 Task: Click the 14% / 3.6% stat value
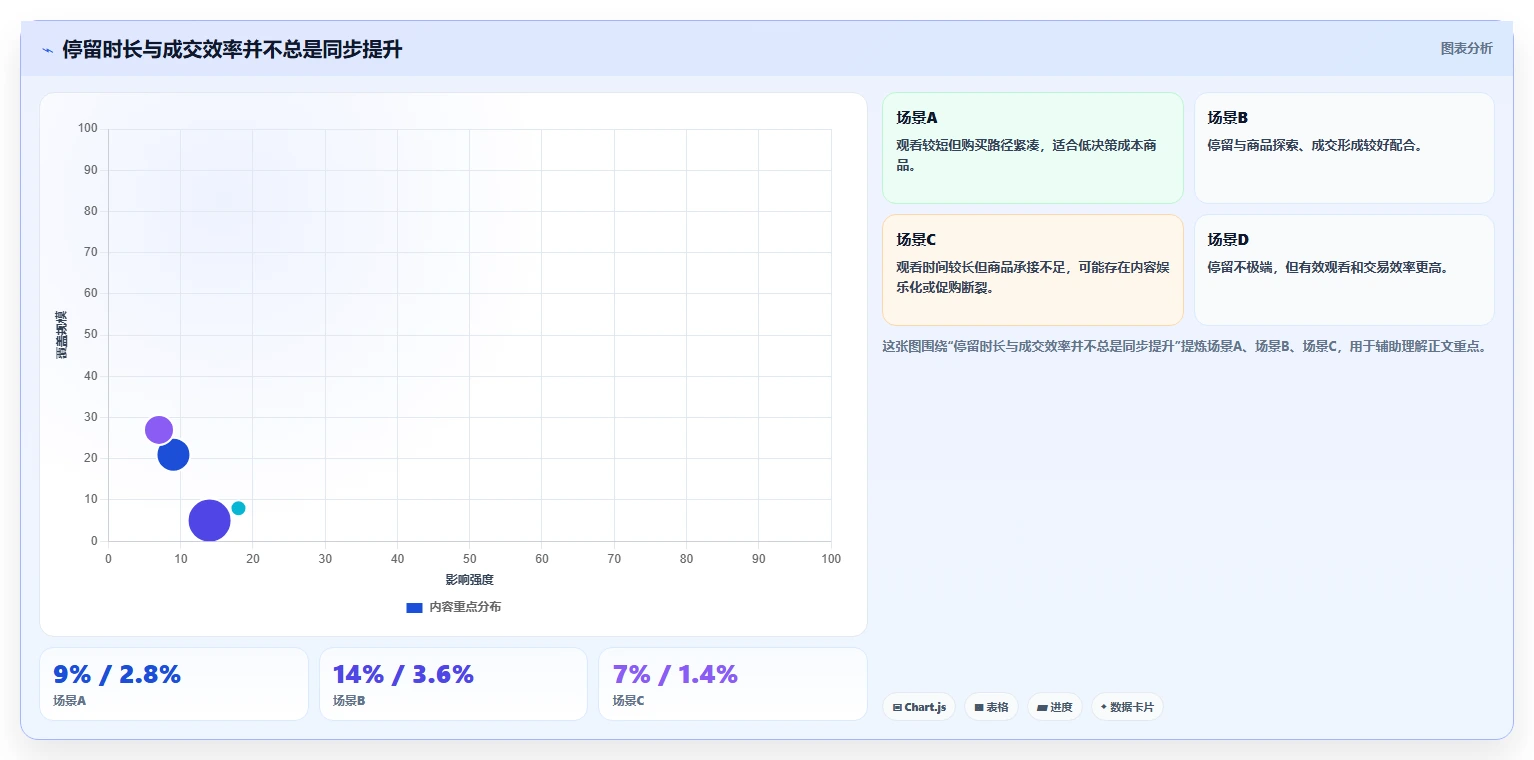point(403,675)
